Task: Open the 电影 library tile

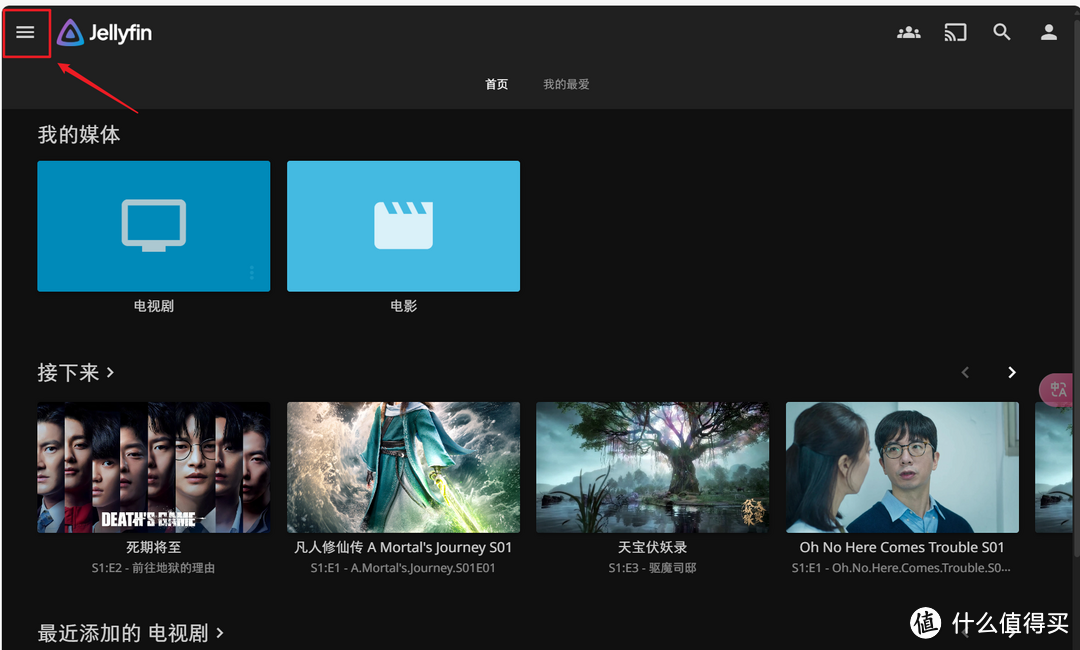Action: [x=403, y=226]
